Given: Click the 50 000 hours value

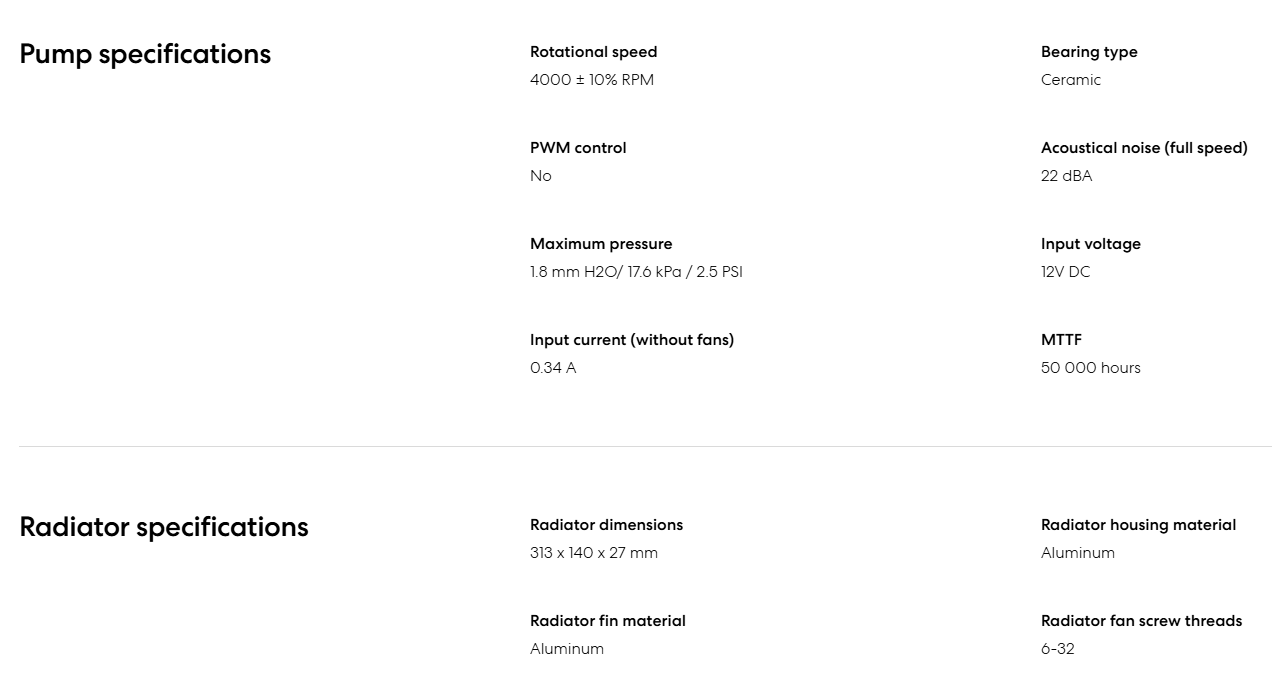Looking at the screenshot, I should [1090, 368].
